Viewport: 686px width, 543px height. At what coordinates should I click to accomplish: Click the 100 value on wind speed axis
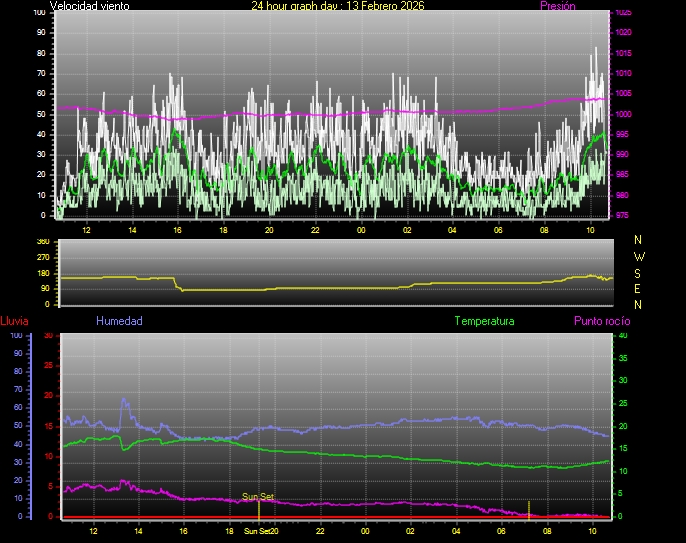[x=38, y=13]
